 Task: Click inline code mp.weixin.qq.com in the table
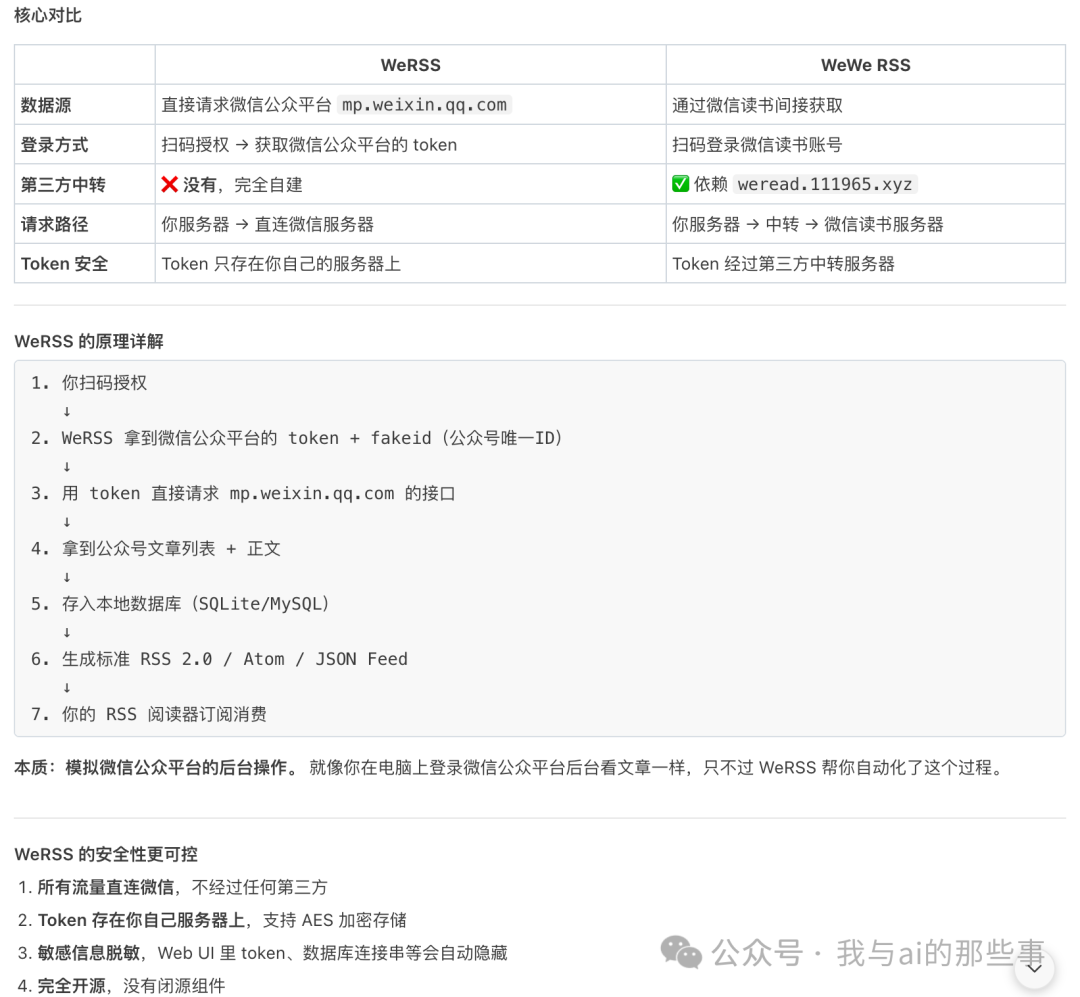coord(424,105)
